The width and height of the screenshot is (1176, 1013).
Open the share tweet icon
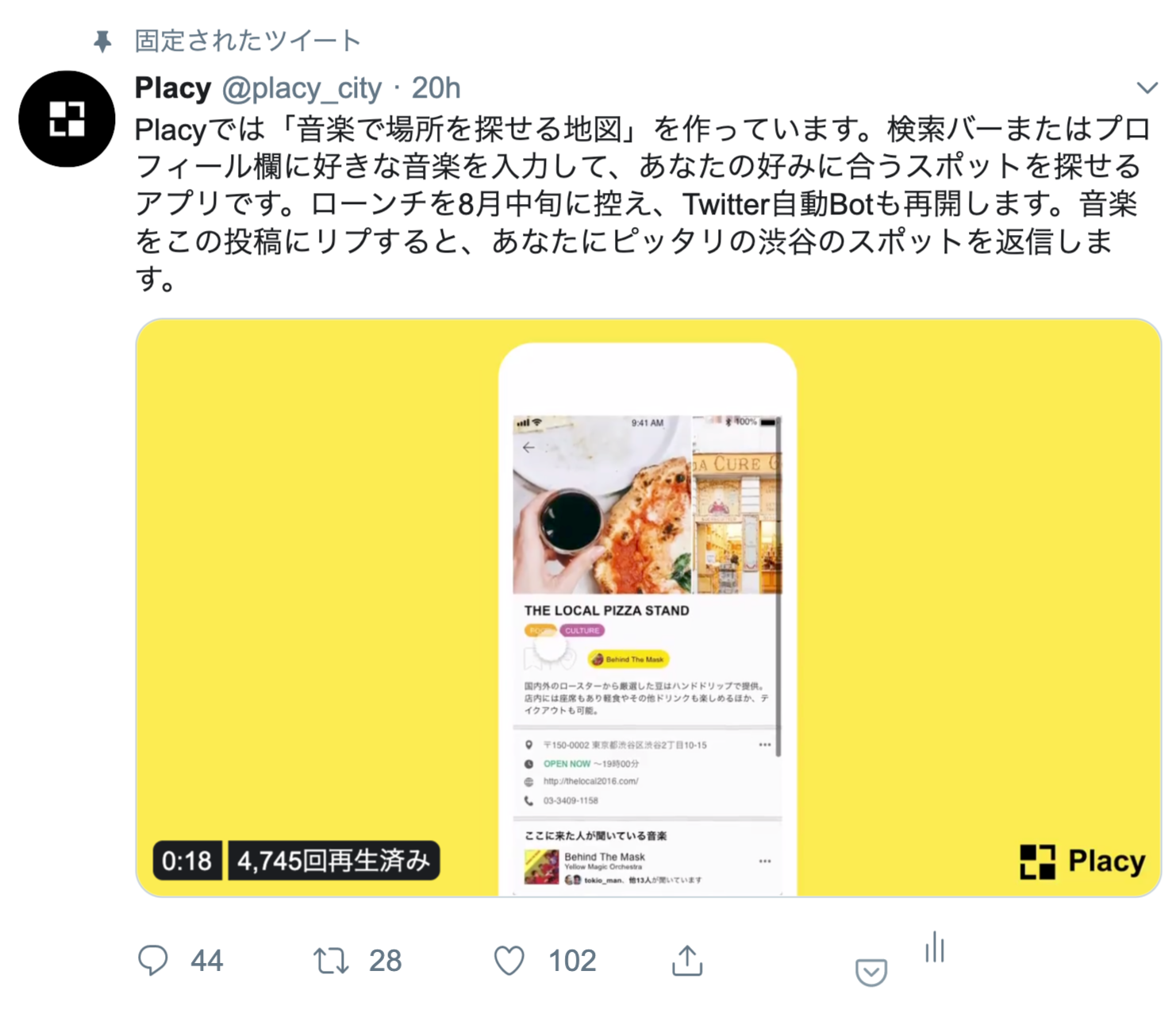click(x=687, y=960)
